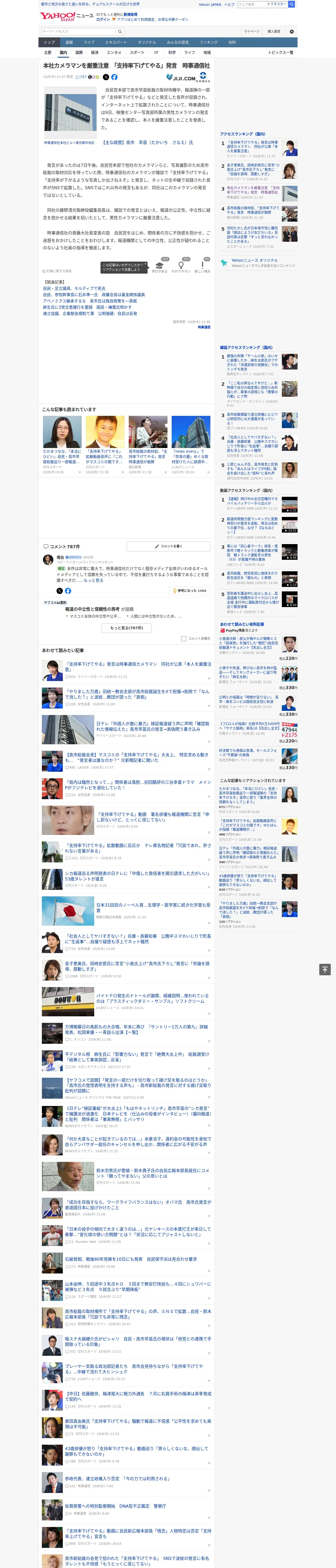Click the 'news every.' building article thumbnail
This screenshot has height=1568, width=336.
click(x=191, y=431)
